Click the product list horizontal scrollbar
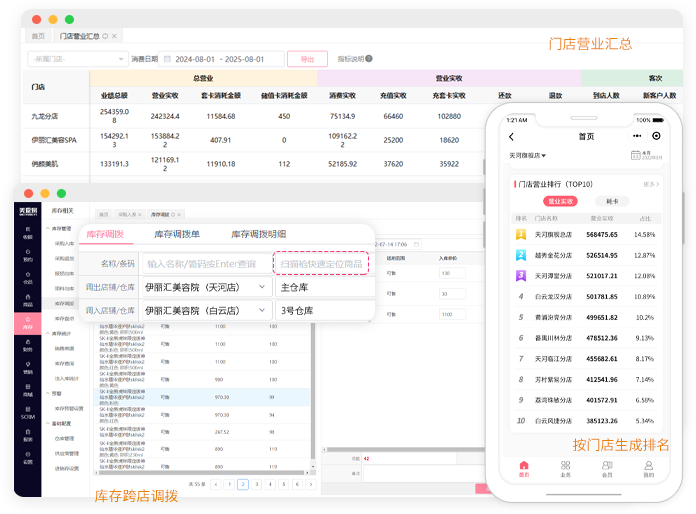The image size is (696, 514). click(201, 473)
